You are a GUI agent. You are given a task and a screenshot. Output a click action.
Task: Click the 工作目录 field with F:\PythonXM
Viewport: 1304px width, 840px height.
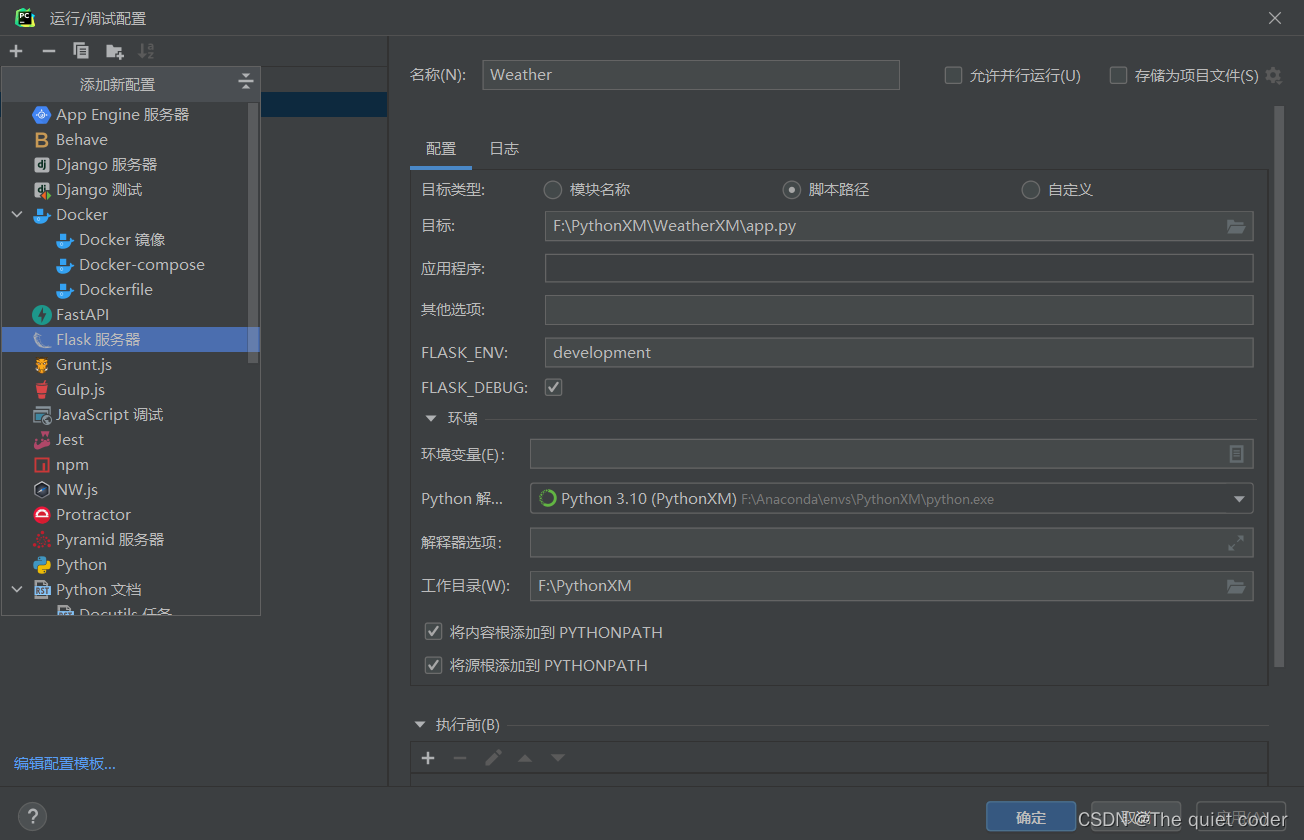pyautogui.click(x=891, y=586)
